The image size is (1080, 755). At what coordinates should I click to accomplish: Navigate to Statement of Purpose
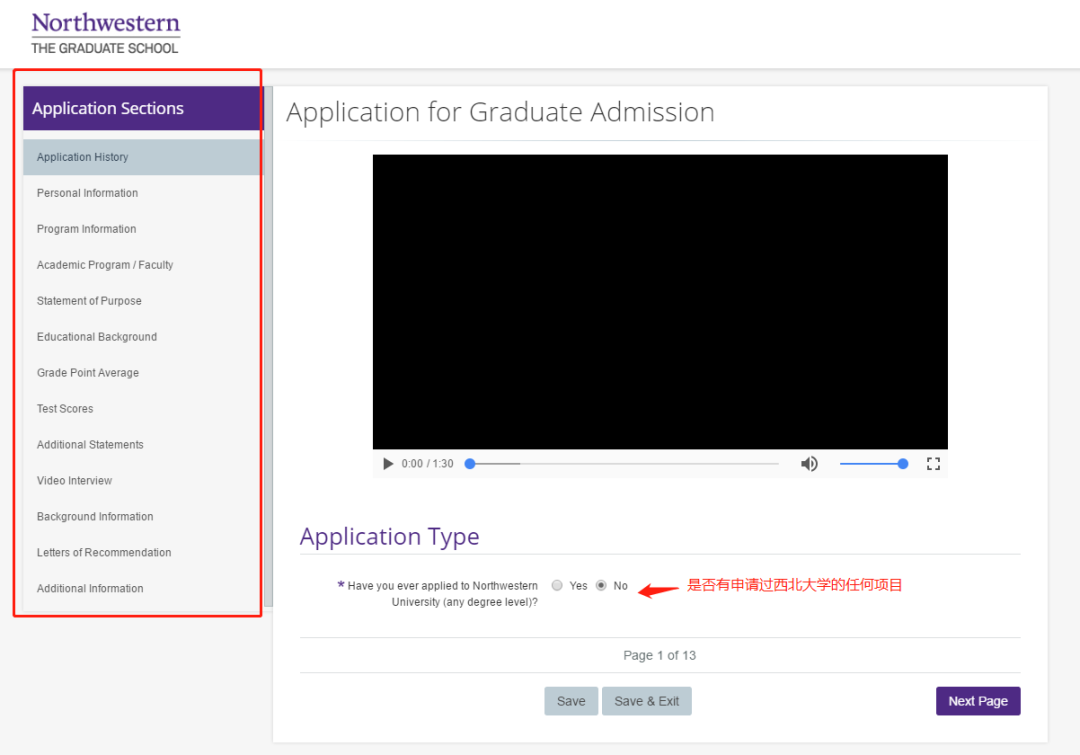click(88, 301)
